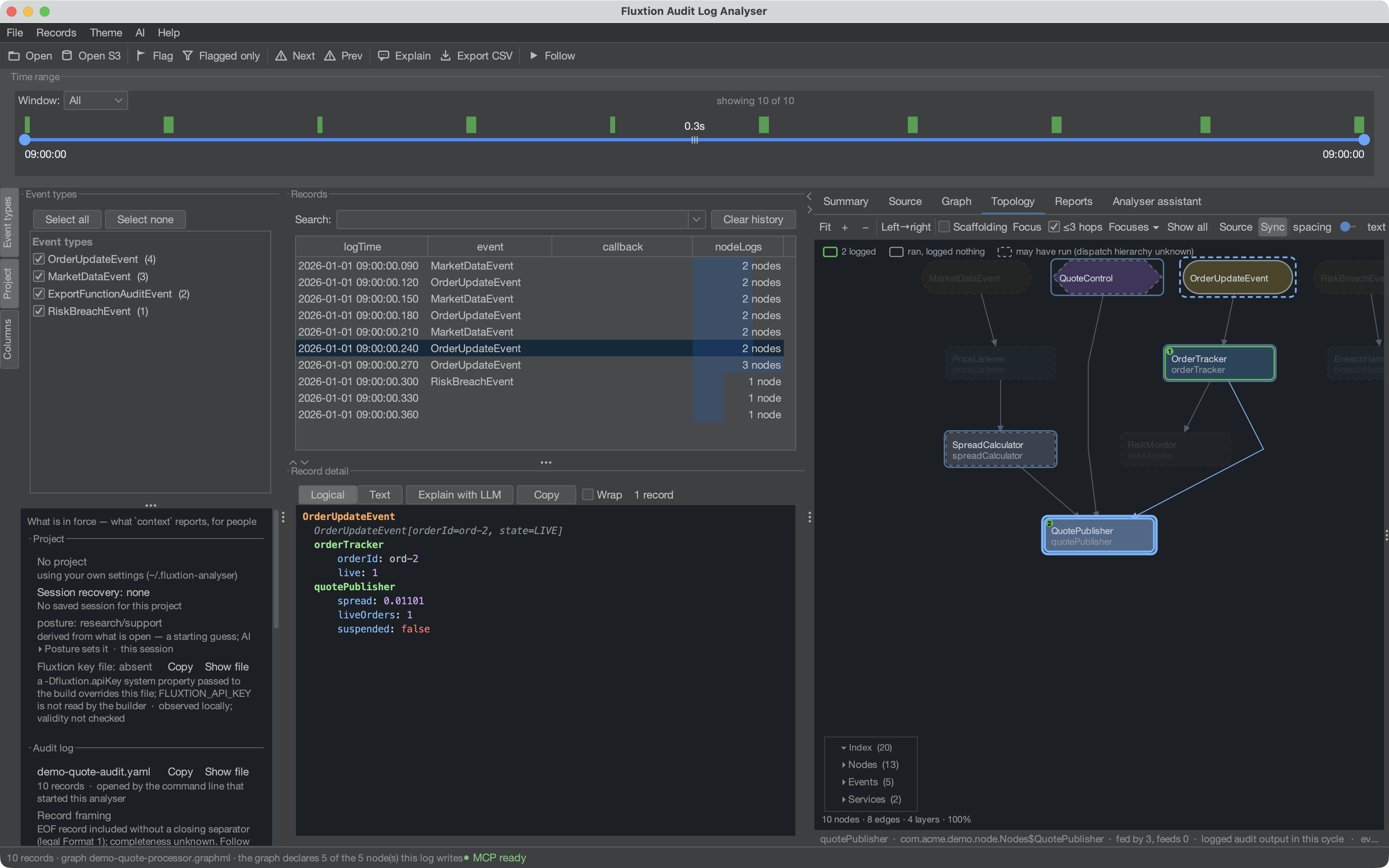1389x868 pixels.
Task: Expand the 'Posture sets it' disclosure
Action: [40, 649]
